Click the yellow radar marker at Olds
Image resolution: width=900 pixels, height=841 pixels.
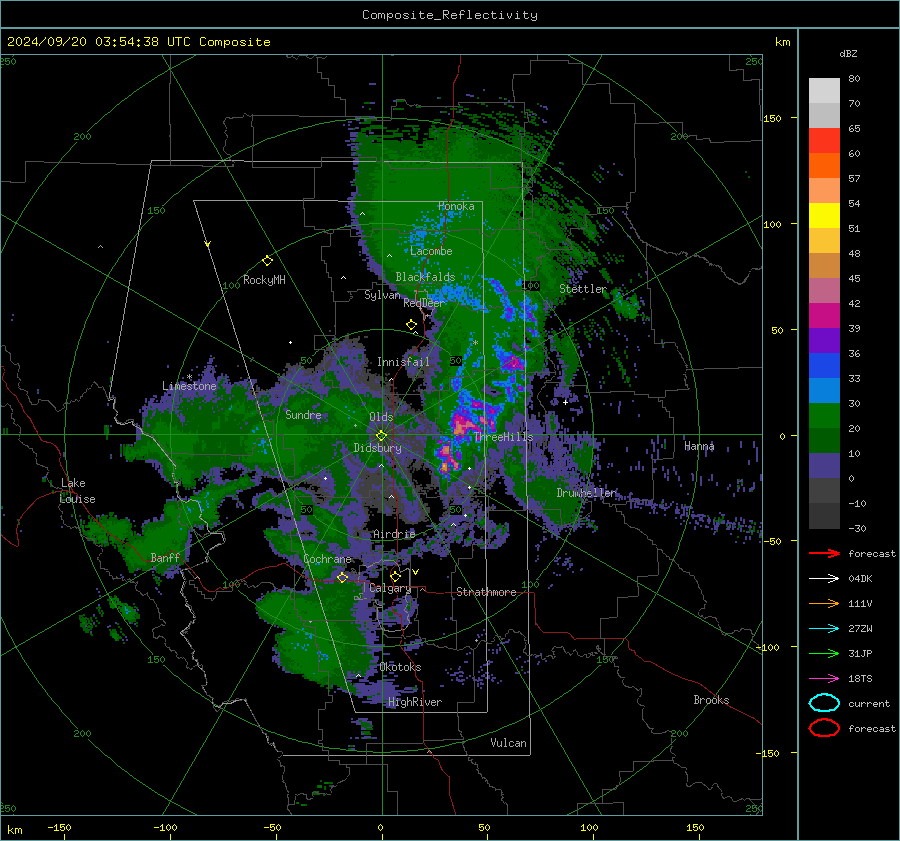tap(381, 436)
